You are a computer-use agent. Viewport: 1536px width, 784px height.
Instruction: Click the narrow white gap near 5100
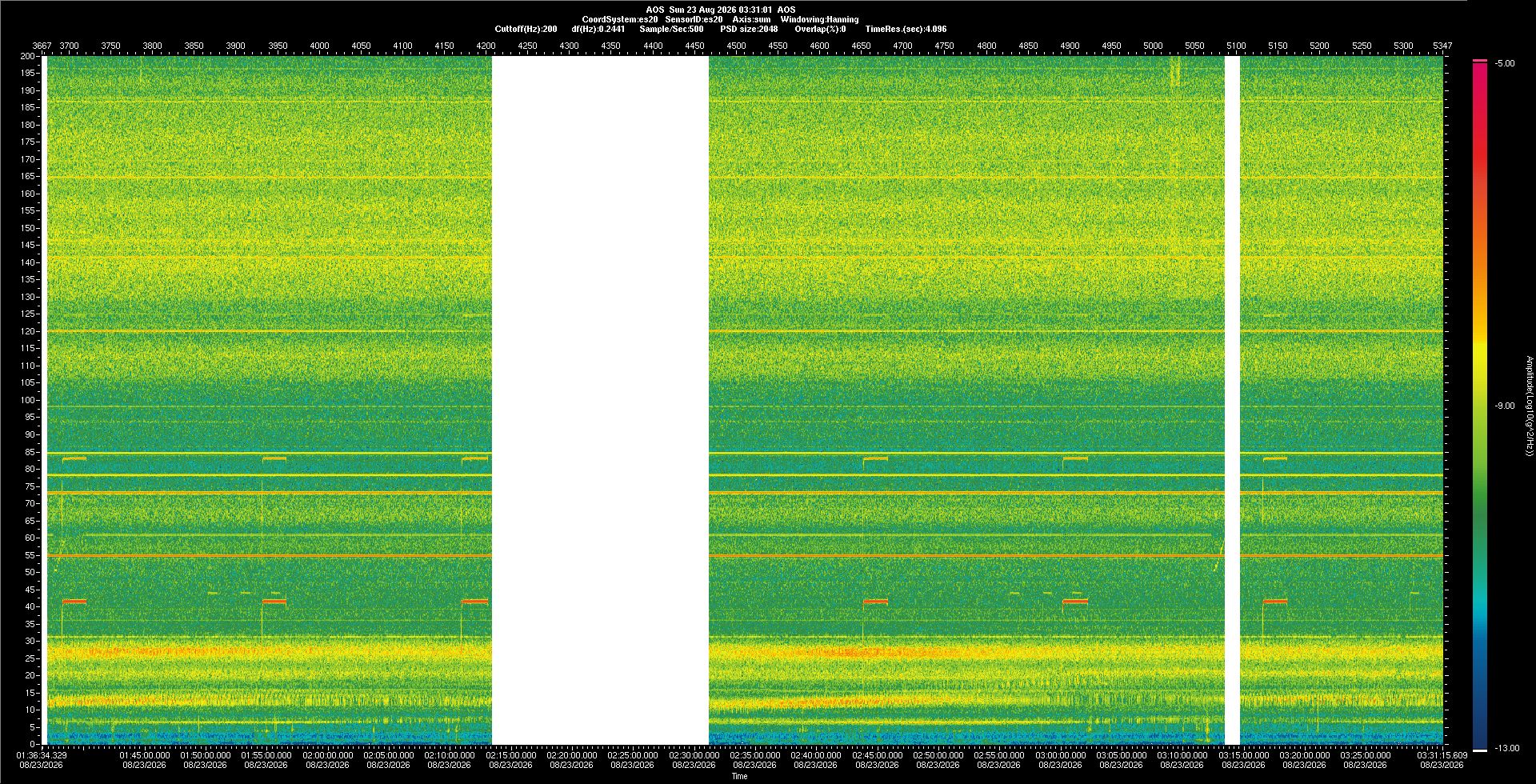tap(1232, 400)
